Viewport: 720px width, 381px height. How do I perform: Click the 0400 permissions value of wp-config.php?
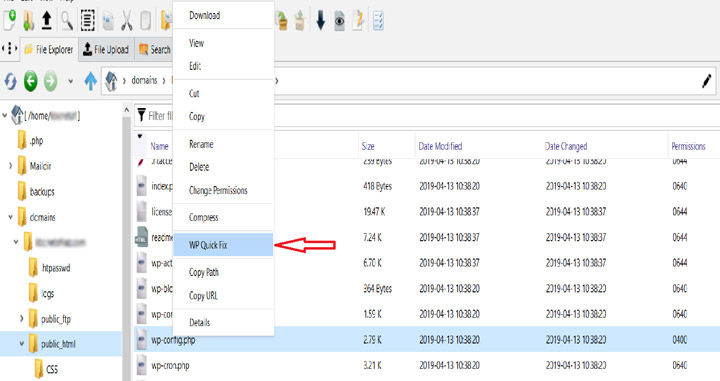[680, 340]
